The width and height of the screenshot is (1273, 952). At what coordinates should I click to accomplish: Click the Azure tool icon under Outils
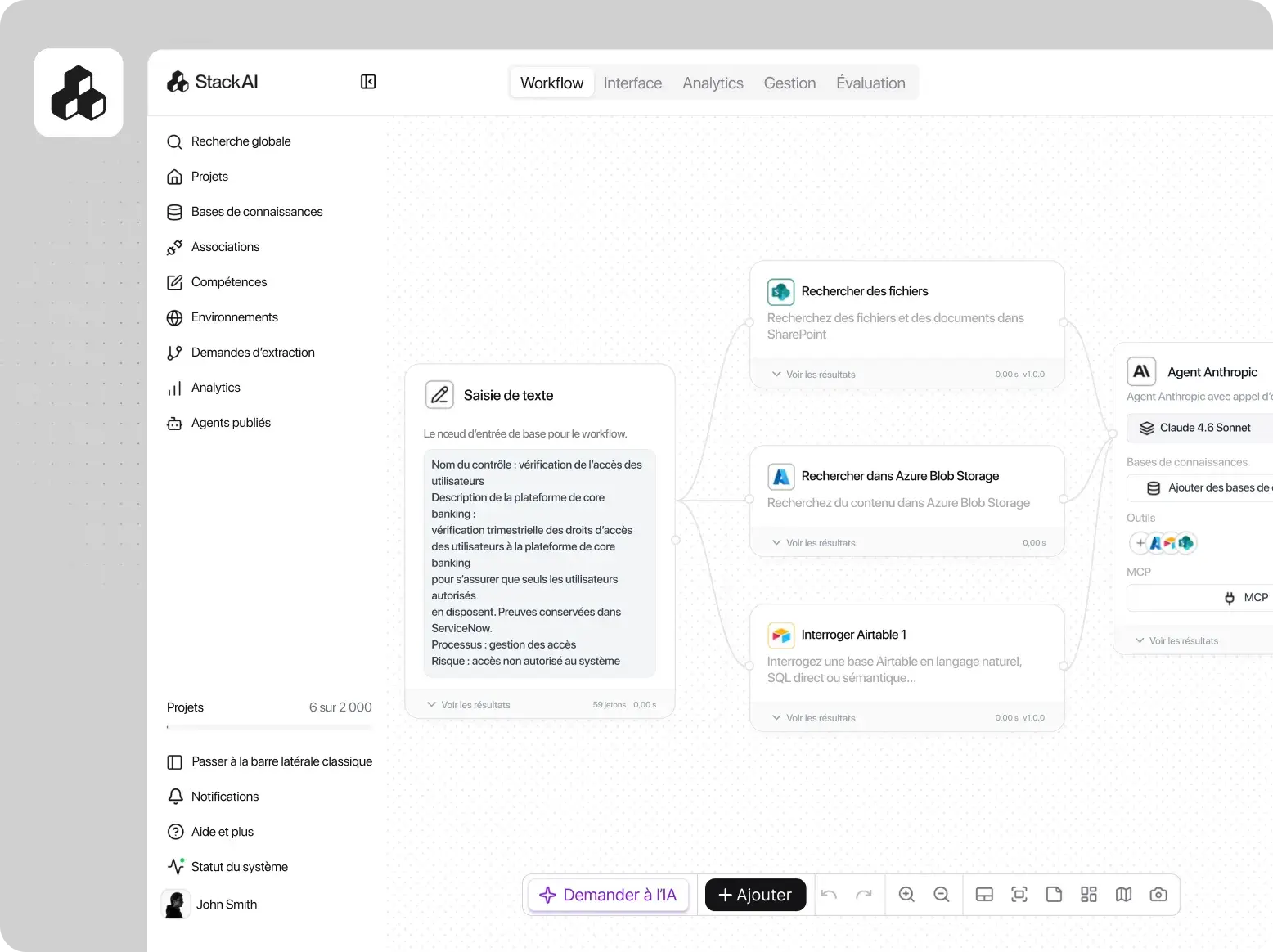(1156, 543)
